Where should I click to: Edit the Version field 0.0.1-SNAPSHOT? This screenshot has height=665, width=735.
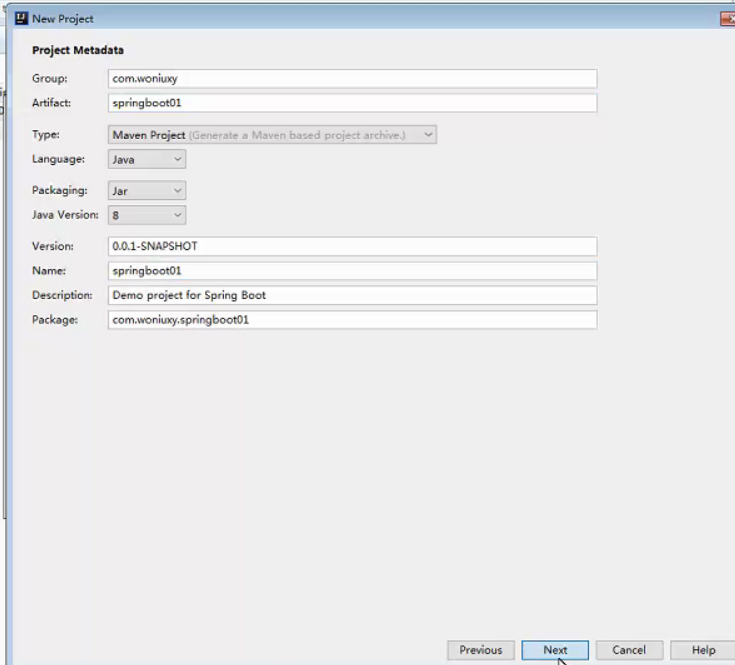[352, 246]
